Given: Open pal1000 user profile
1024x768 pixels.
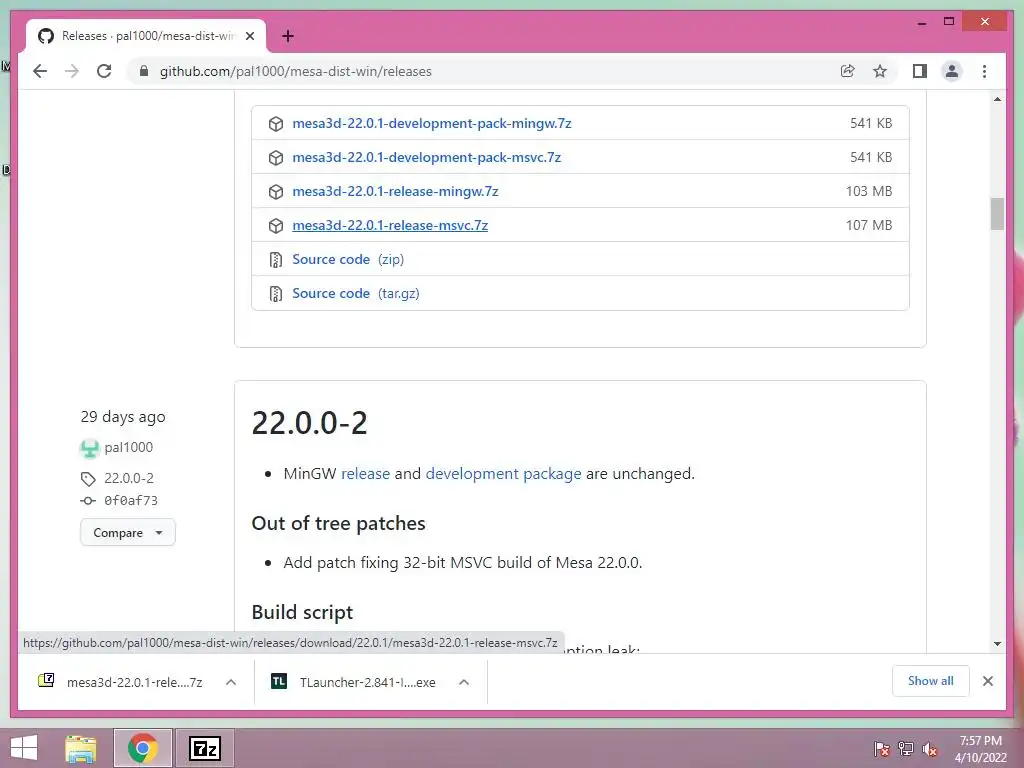Looking at the screenshot, I should click(129, 447).
